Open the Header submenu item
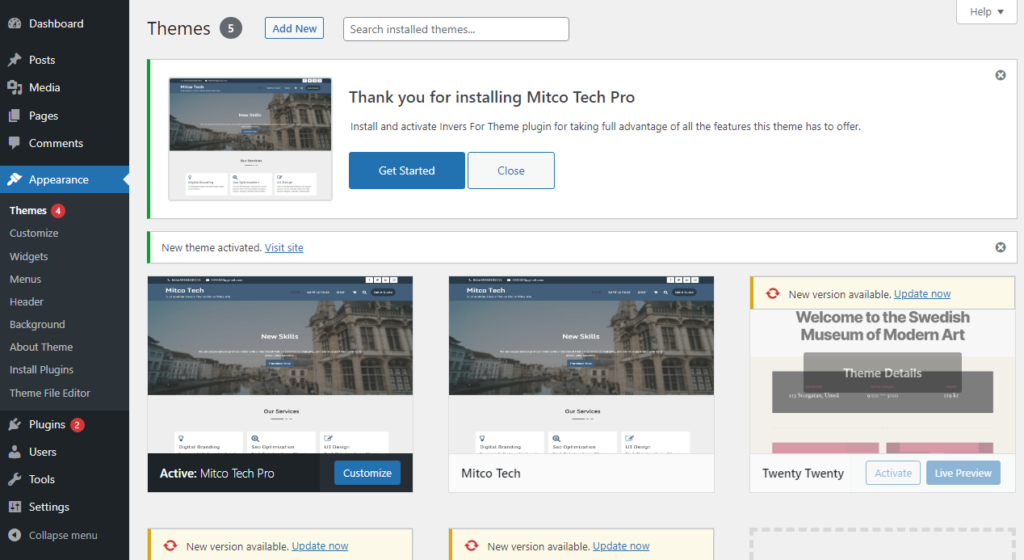This screenshot has width=1024, height=560. pos(26,302)
